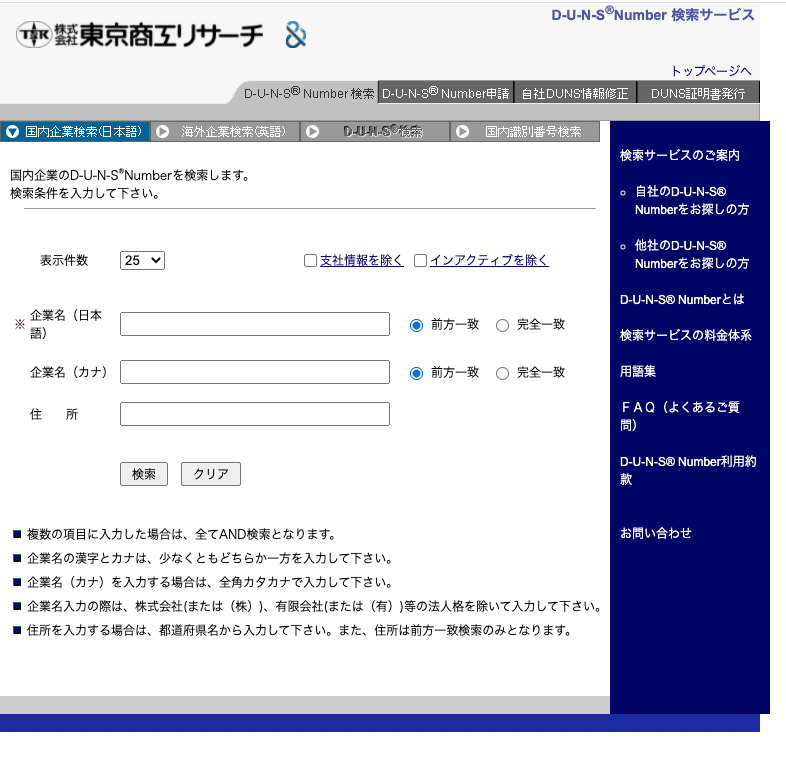Click the 住所 input field
Image resolution: width=786 pixels, height=767 pixels.
pyautogui.click(x=255, y=414)
